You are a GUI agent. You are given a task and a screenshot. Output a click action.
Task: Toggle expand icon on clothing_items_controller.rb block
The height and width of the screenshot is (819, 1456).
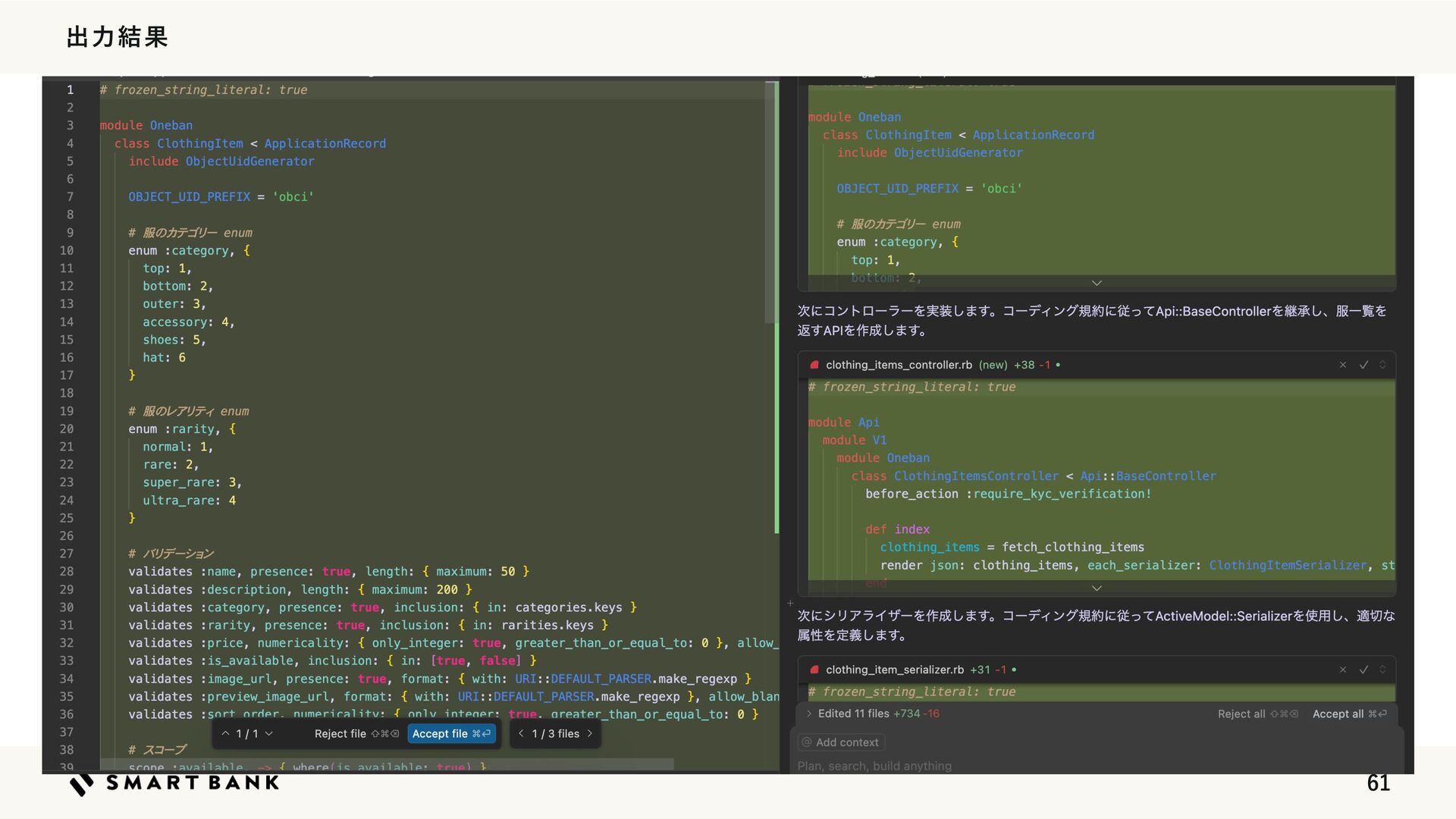point(1382,365)
